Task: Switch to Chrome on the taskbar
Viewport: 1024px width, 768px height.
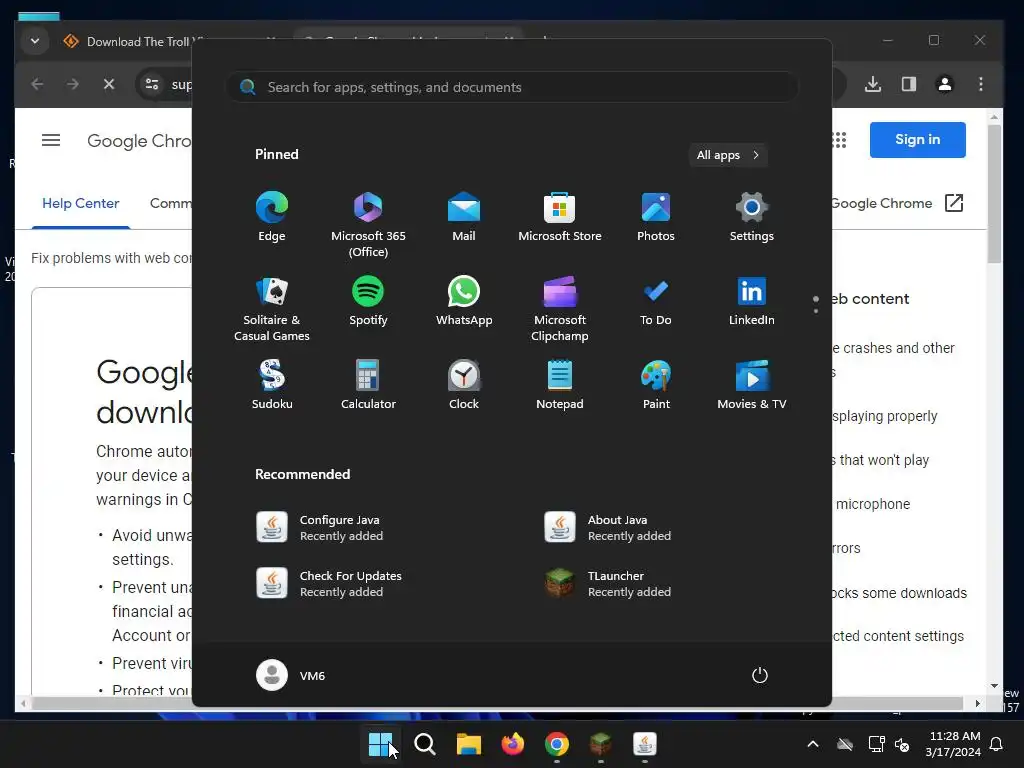Action: point(556,744)
